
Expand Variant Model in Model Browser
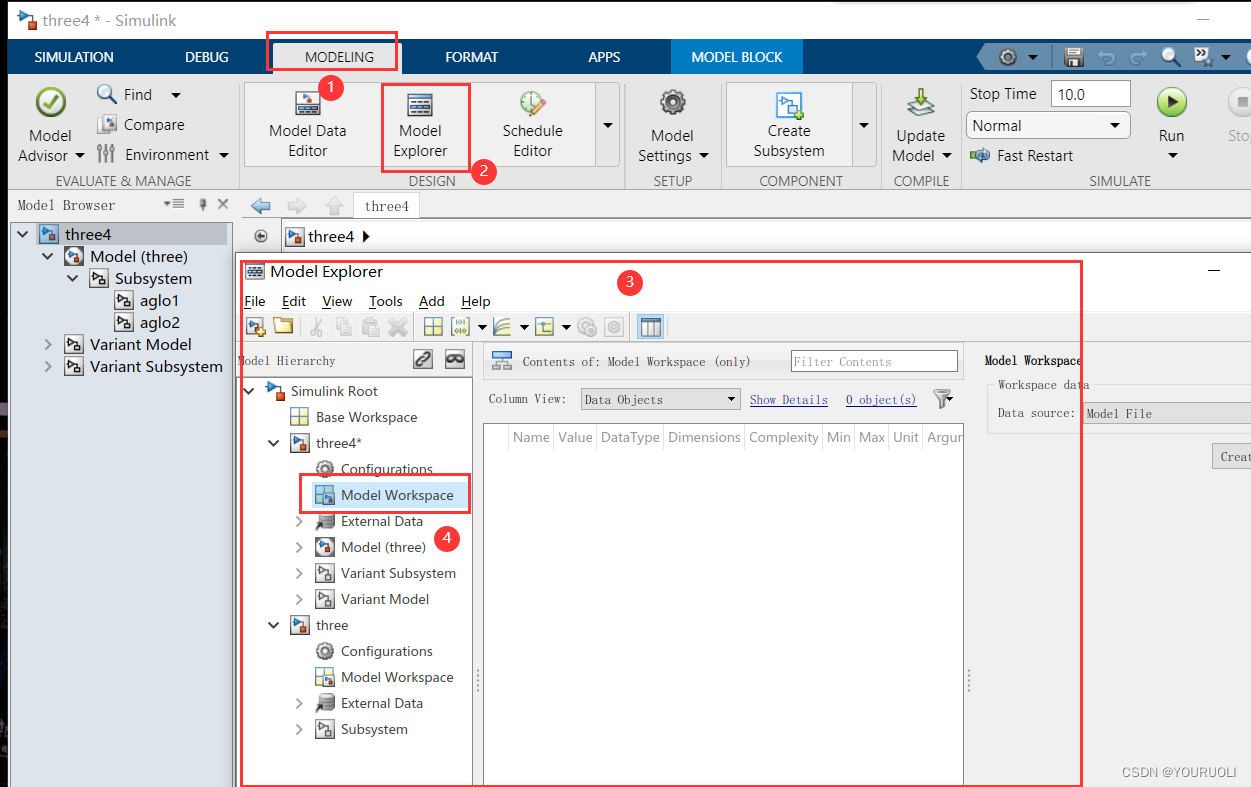[48, 344]
